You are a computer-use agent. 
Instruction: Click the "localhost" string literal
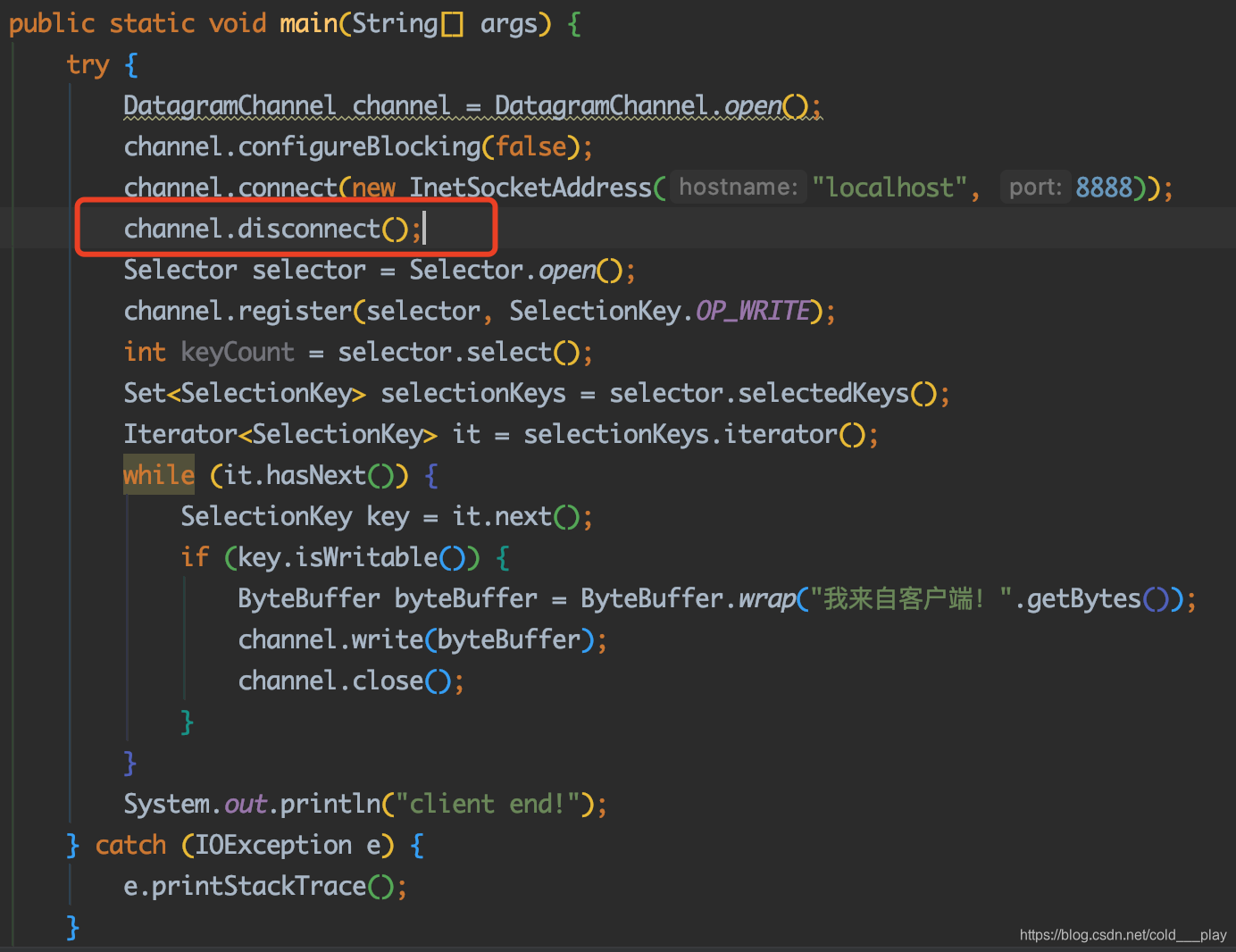pos(890,188)
